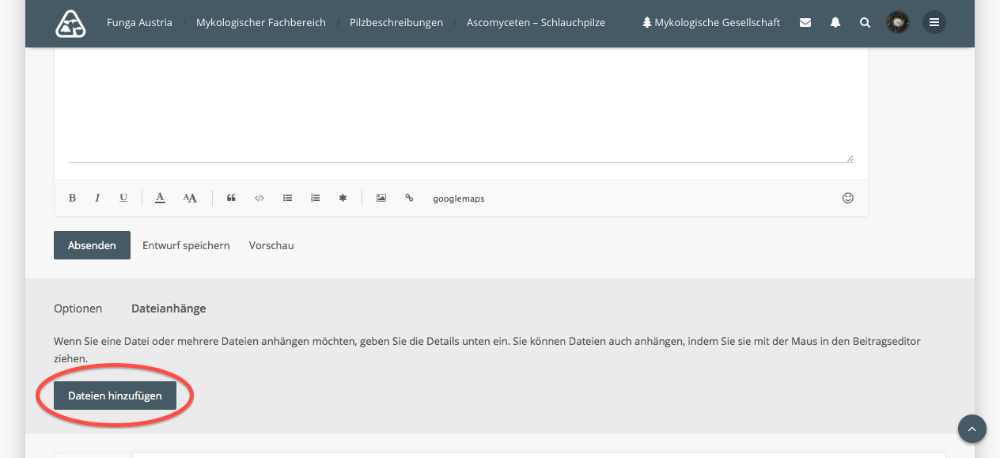
Task: Switch to the Optionen tab
Action: point(78,309)
